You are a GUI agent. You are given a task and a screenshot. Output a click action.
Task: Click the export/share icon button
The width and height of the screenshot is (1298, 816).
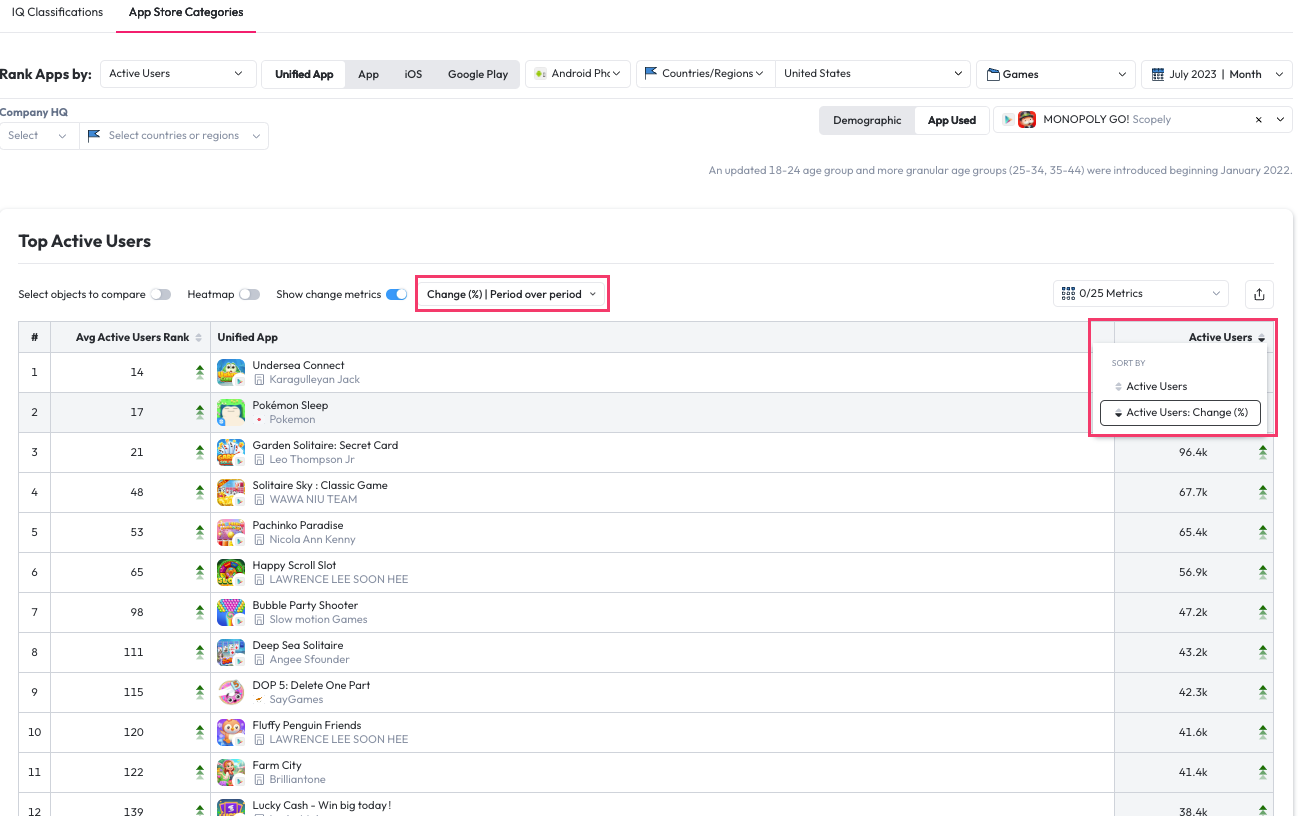pos(1259,294)
